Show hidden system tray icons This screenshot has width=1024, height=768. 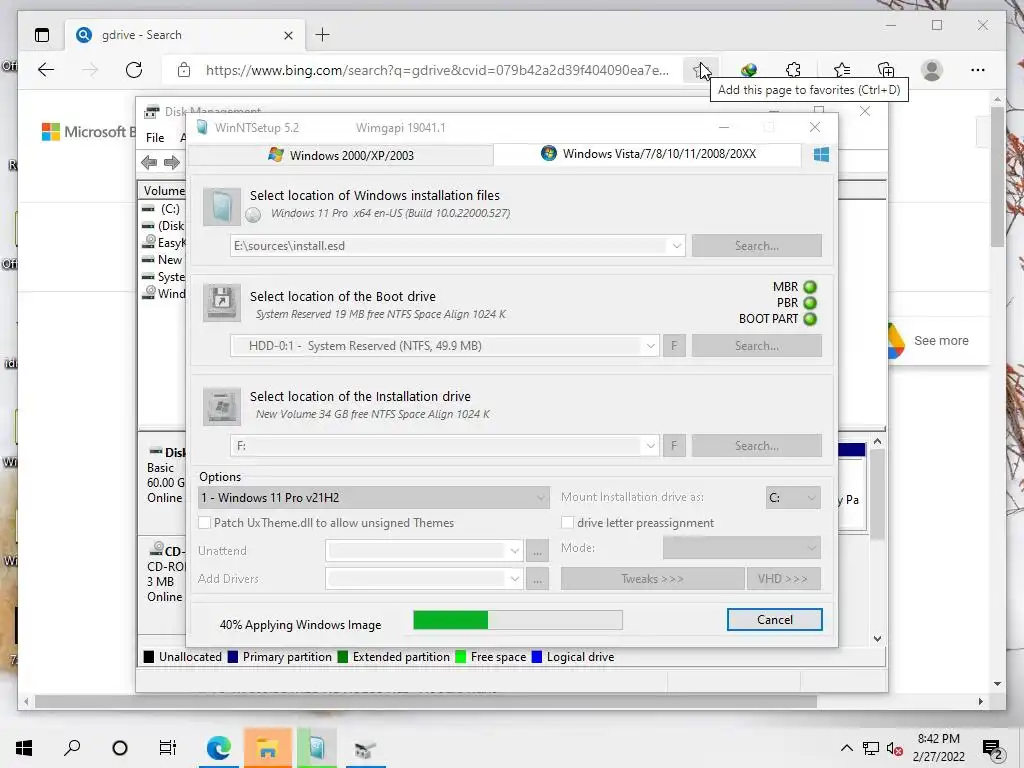(846, 748)
